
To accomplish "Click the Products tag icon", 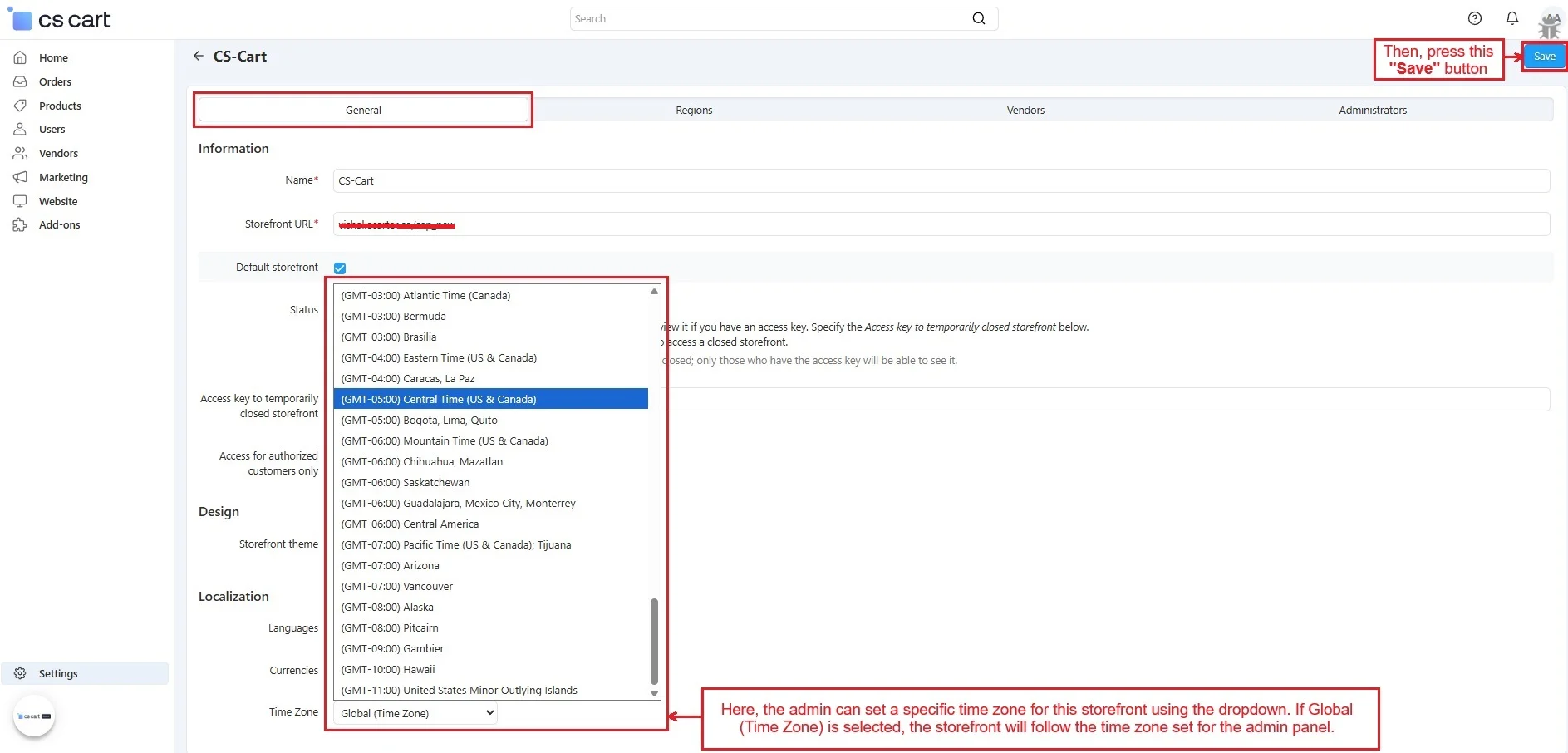I will pyautogui.click(x=20, y=106).
